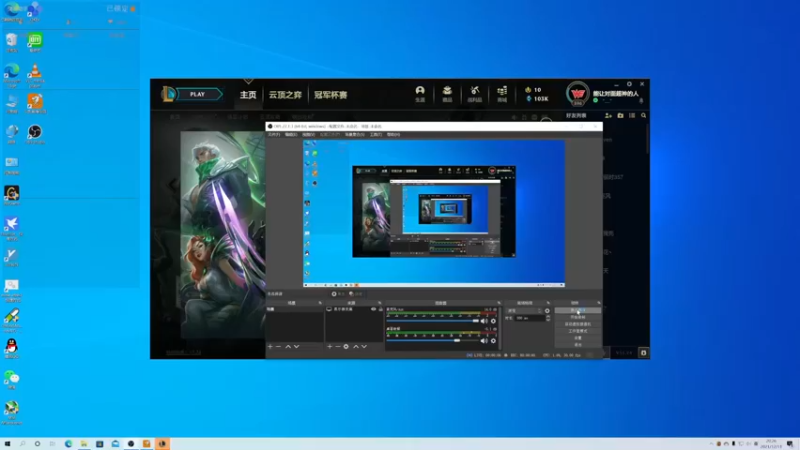Viewport: 800px width, 450px height.
Task: Click the friends list search icon
Action: (643, 116)
